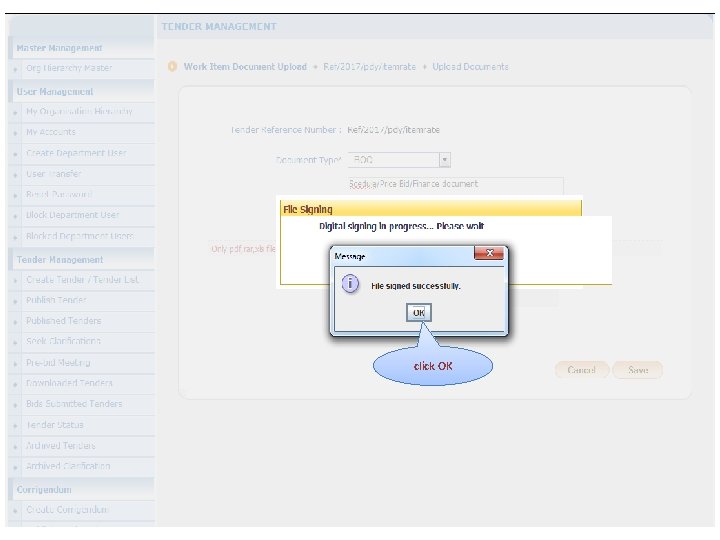
Task: Click the description field for Price Bid document
Action: click(456, 184)
